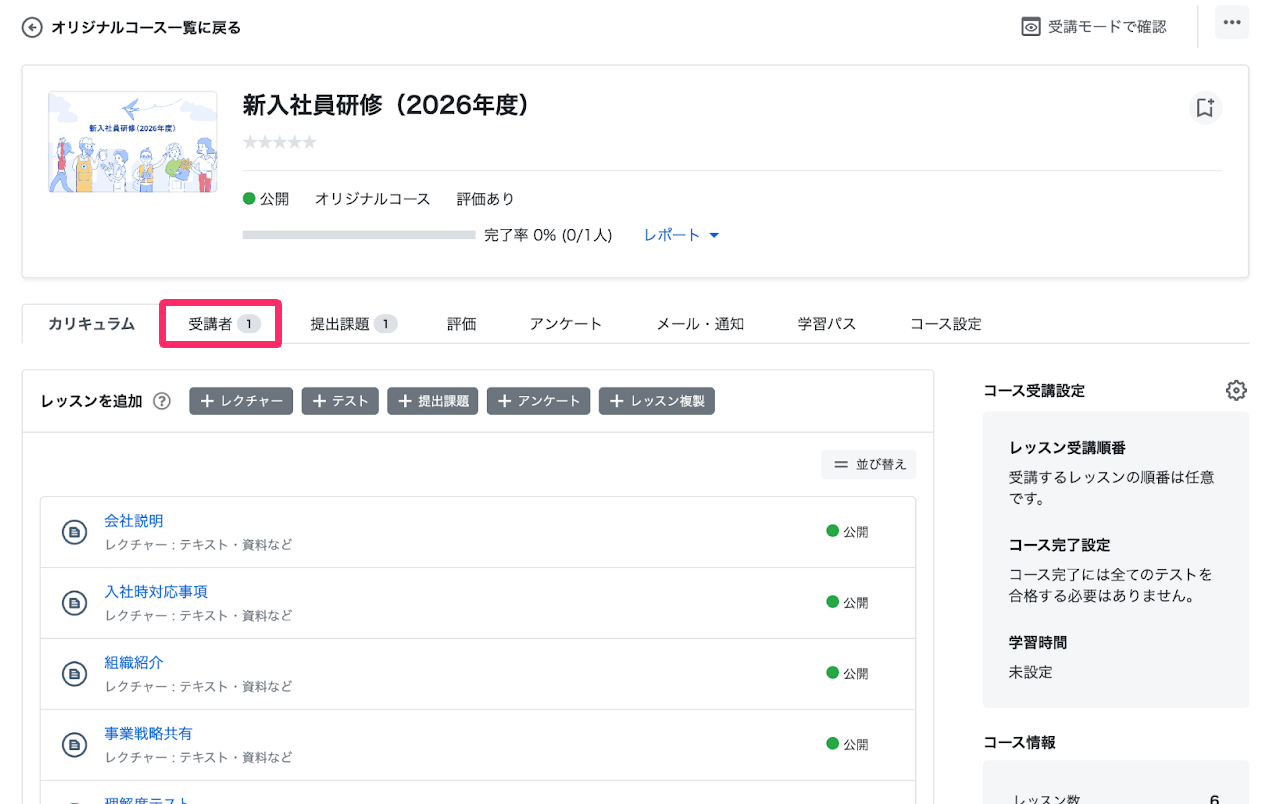Open the 入社時対応事項 lesson link
1283x804 pixels.
156,592
